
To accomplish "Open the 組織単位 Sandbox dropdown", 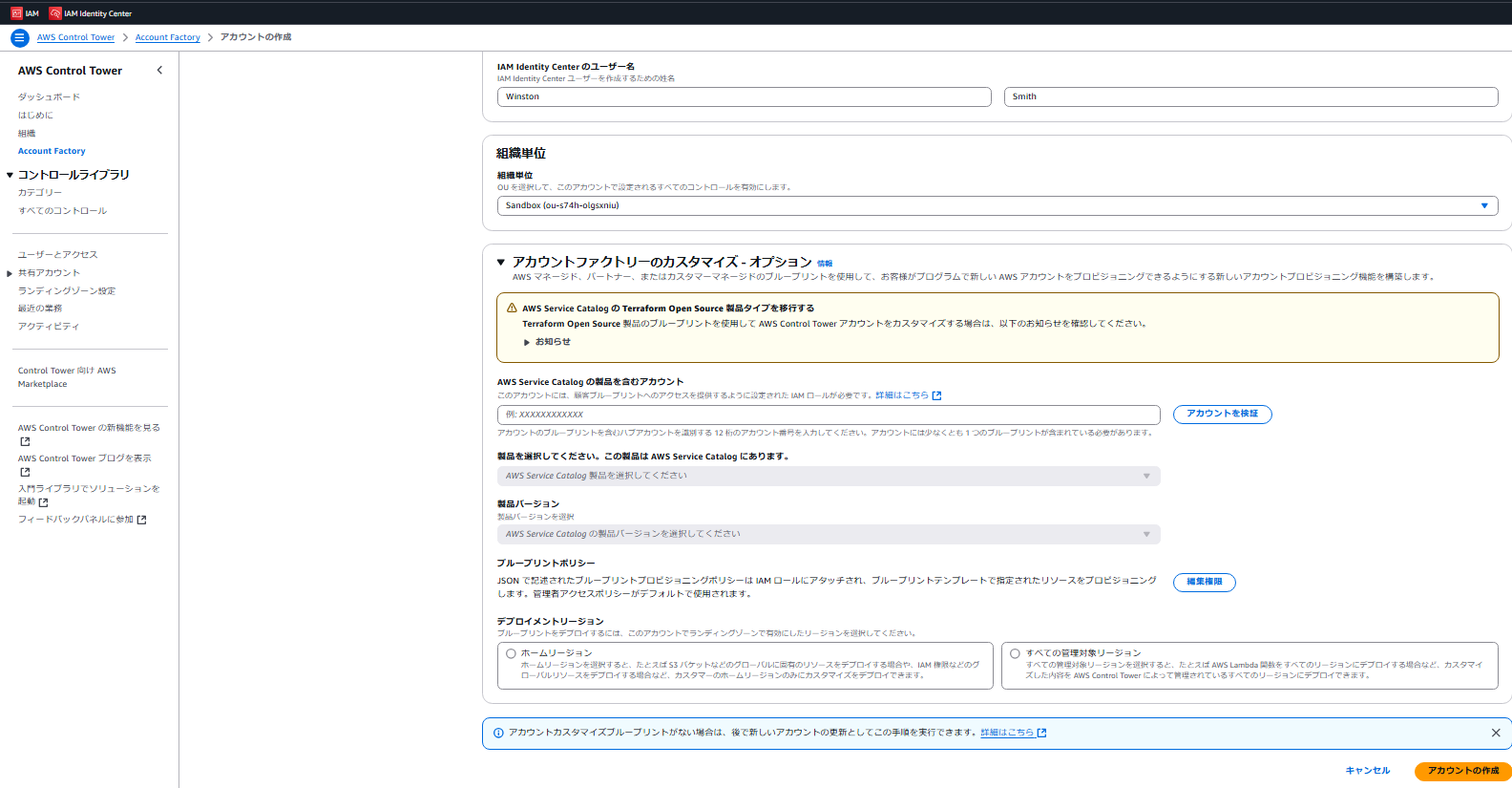I will (x=997, y=205).
